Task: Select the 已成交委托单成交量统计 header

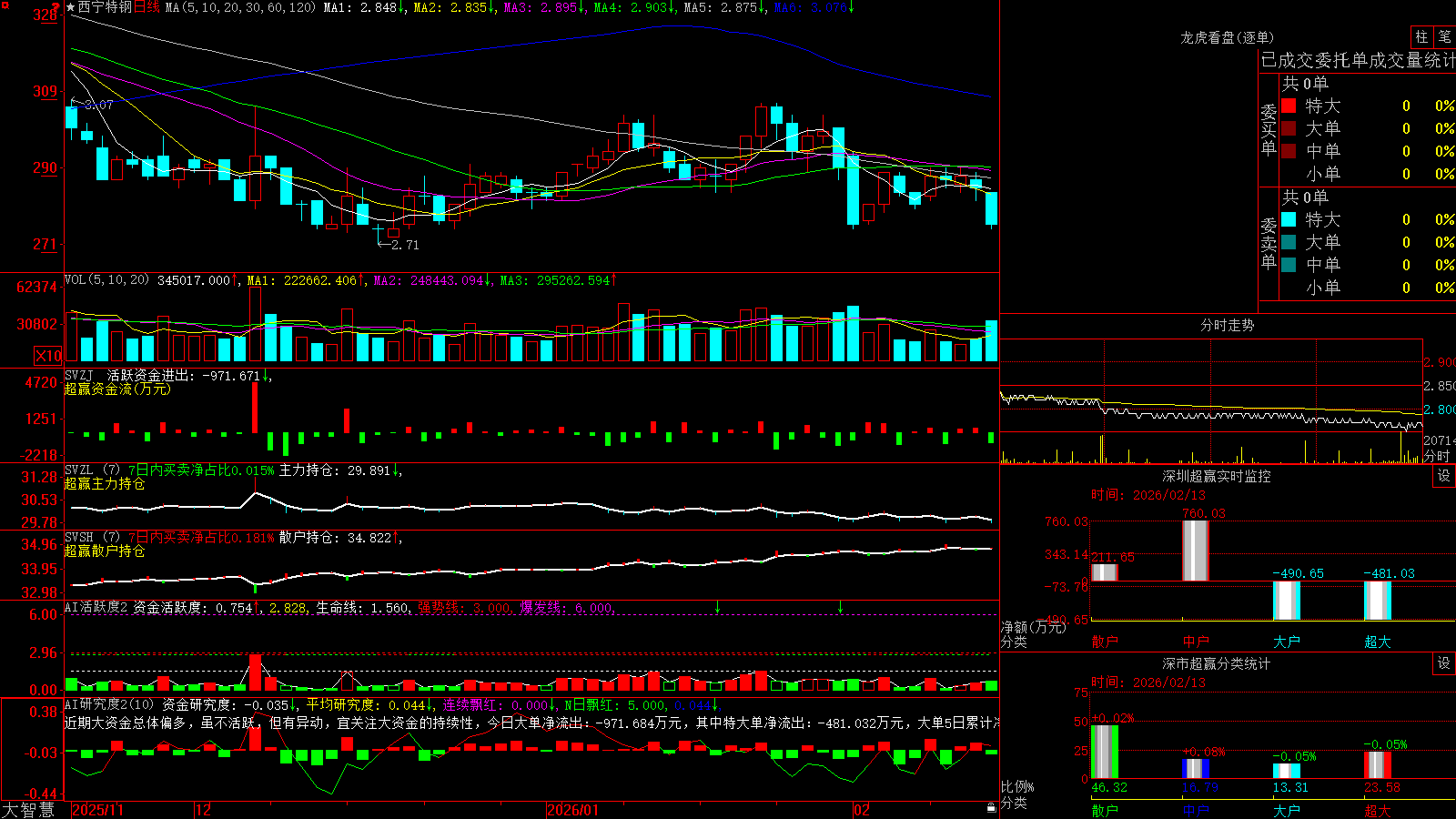Action: pyautogui.click(x=1358, y=60)
